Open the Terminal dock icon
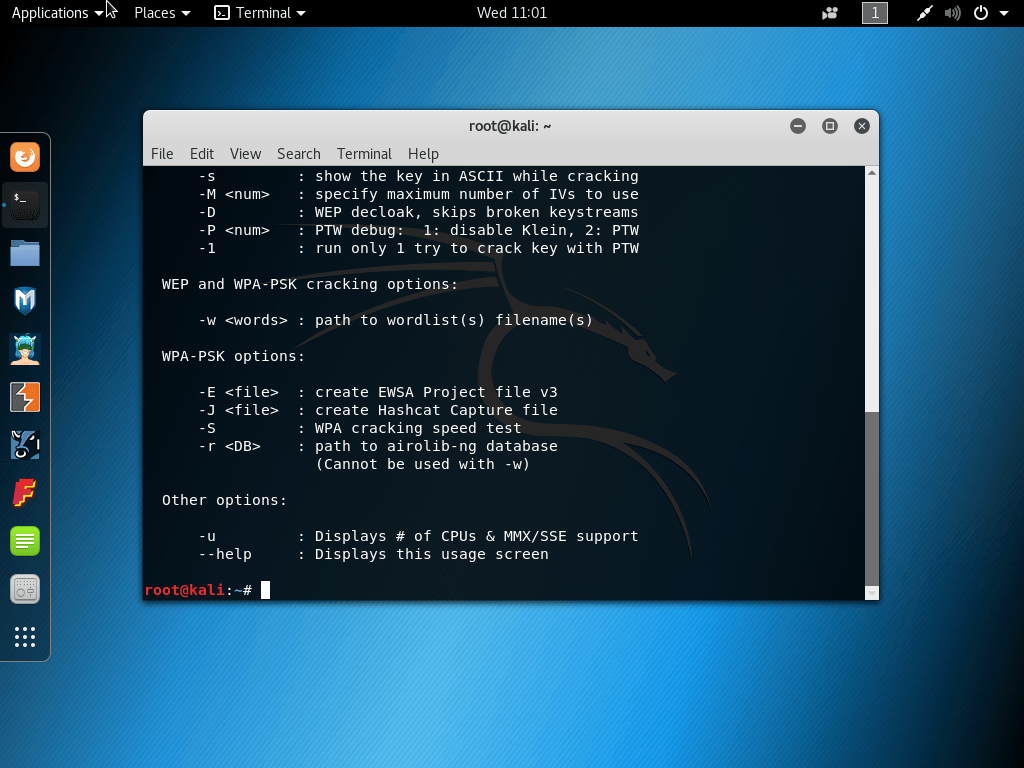The width and height of the screenshot is (1024, 768). click(x=25, y=205)
